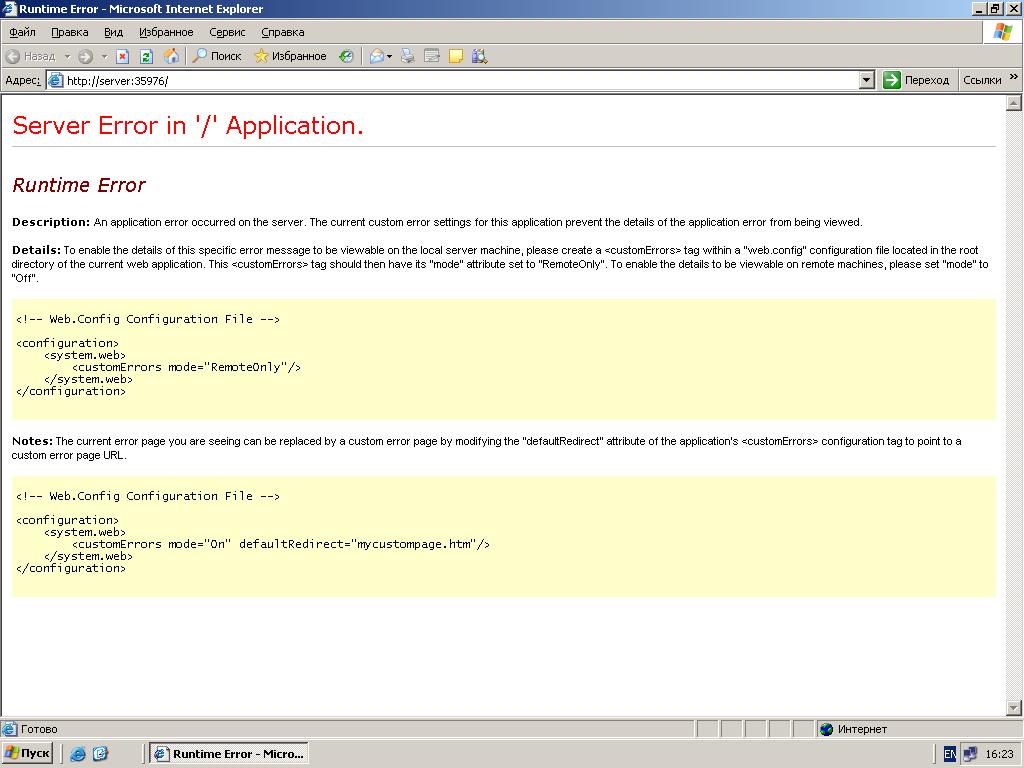Screen dimensions: 1024x768
Task: Click the Forward arrow button
Action: [x=86, y=56]
